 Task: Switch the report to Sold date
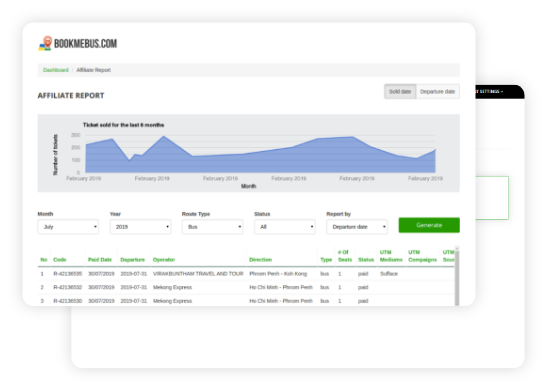400,92
